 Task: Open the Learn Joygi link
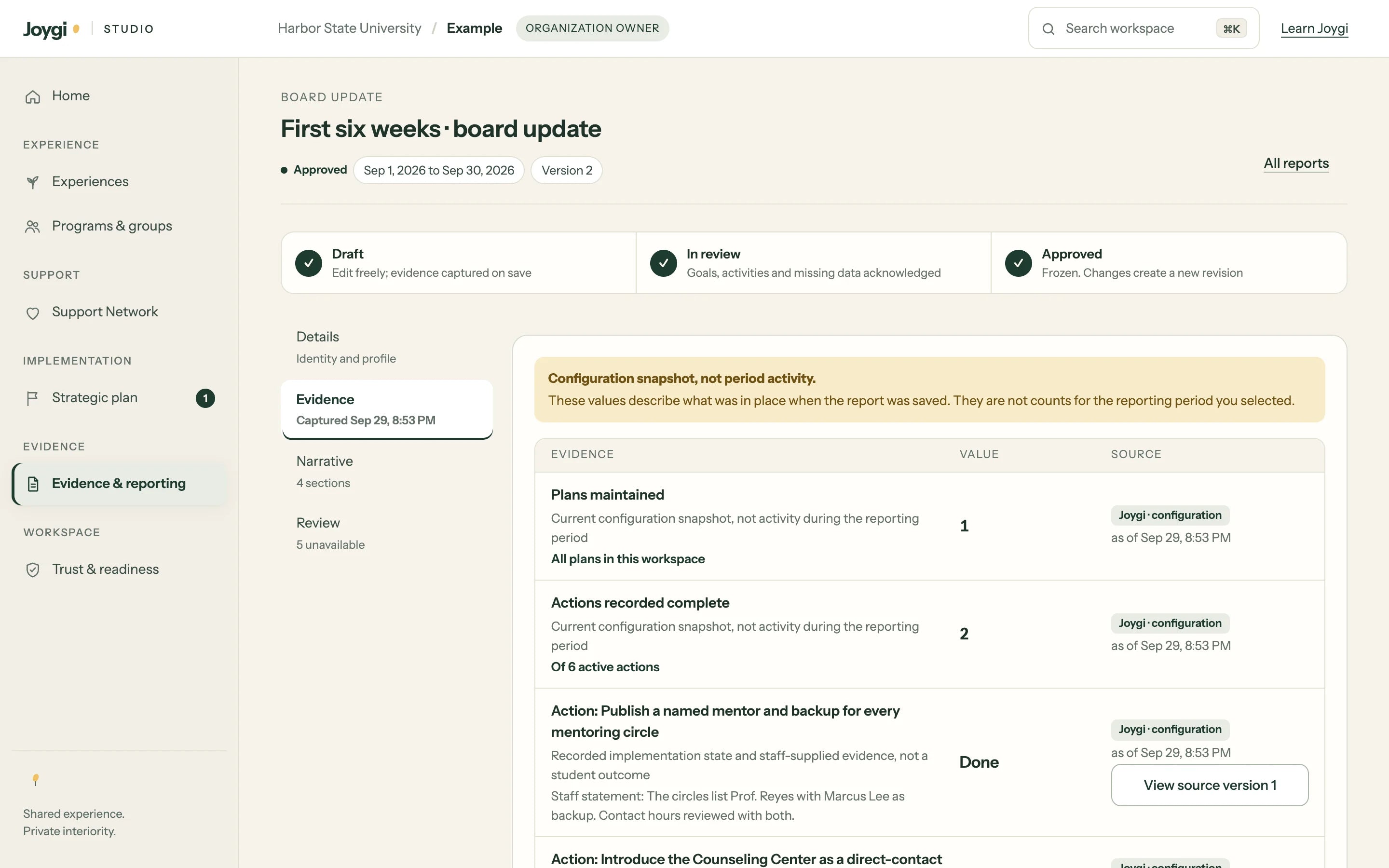(1314, 29)
